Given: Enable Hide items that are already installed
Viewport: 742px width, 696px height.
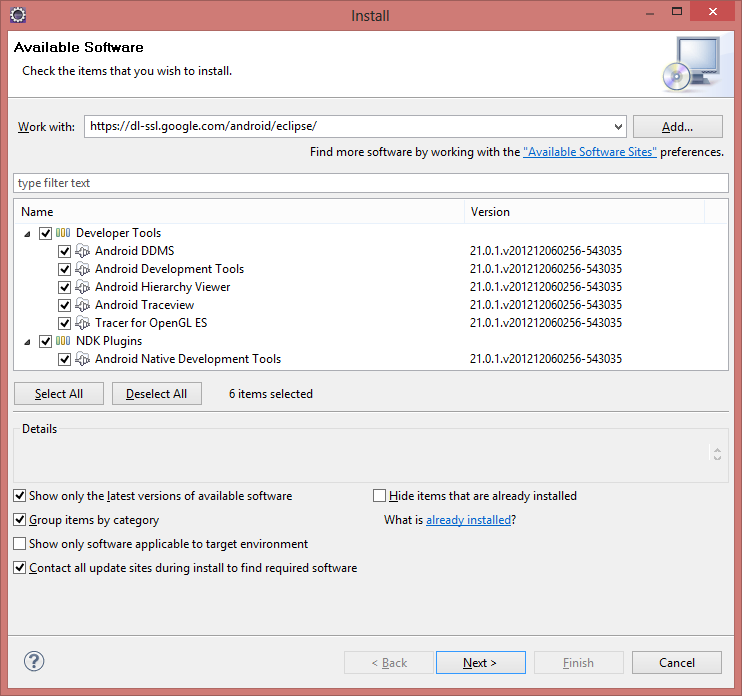Looking at the screenshot, I should [x=379, y=496].
